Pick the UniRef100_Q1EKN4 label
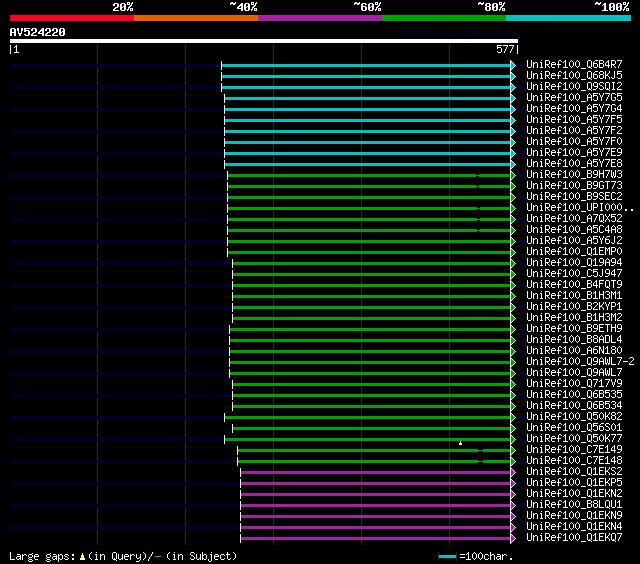The image size is (640, 564). (574, 527)
